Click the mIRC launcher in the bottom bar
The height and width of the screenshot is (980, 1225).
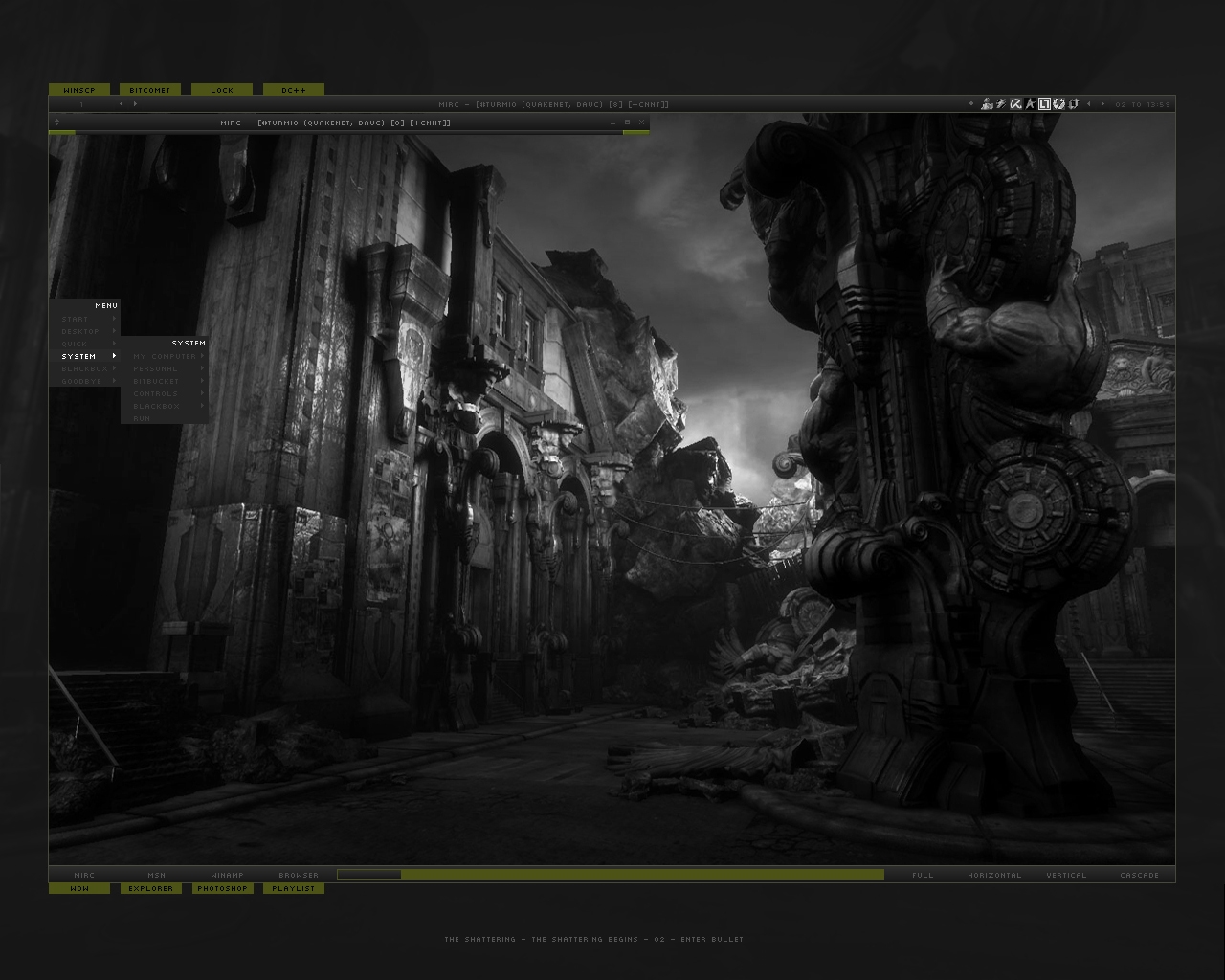84,875
